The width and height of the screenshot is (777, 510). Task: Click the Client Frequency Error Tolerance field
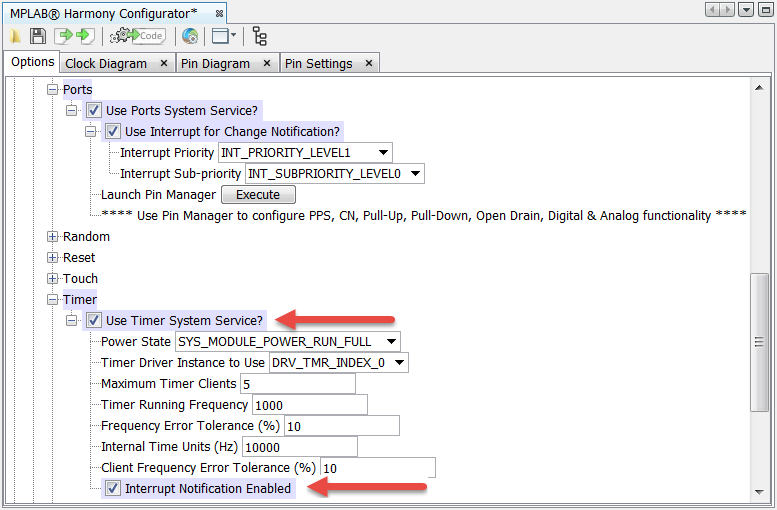(378, 467)
